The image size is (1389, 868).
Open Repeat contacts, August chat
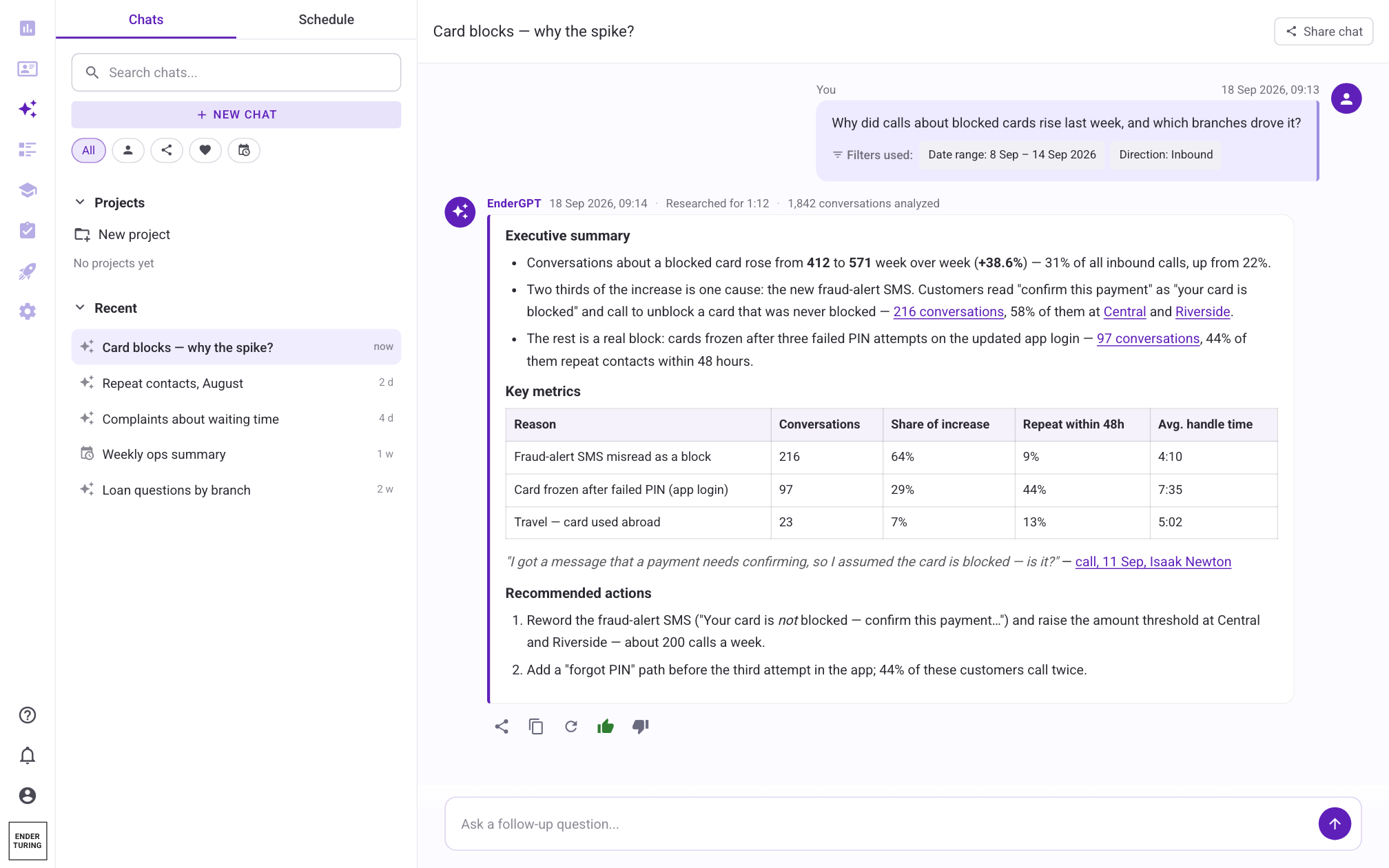236,383
